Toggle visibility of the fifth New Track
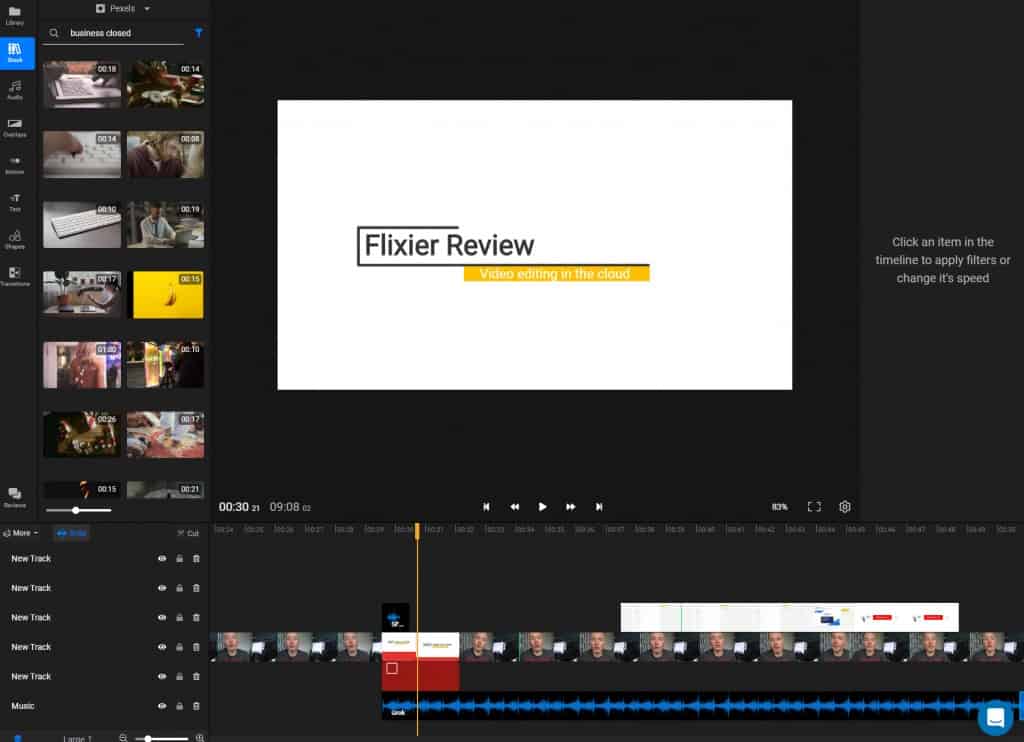The height and width of the screenshot is (742, 1024). click(162, 677)
